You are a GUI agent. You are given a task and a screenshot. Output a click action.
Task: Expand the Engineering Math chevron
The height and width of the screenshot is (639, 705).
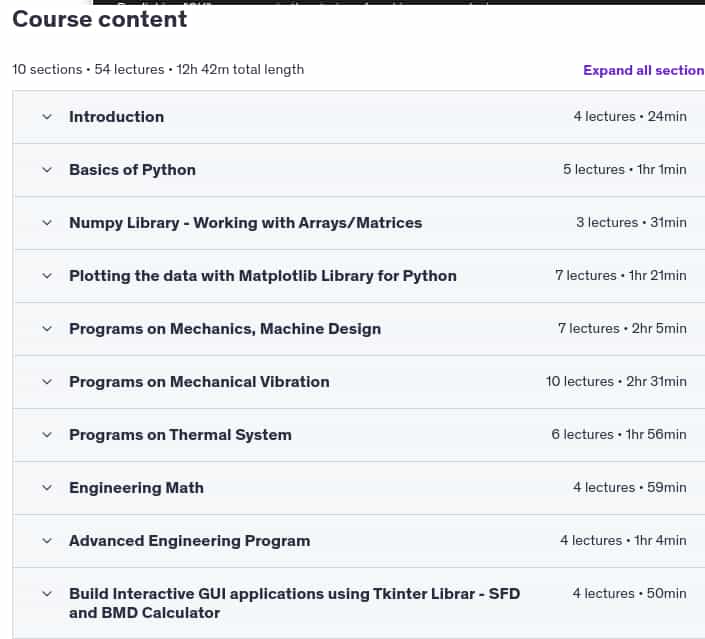click(47, 488)
